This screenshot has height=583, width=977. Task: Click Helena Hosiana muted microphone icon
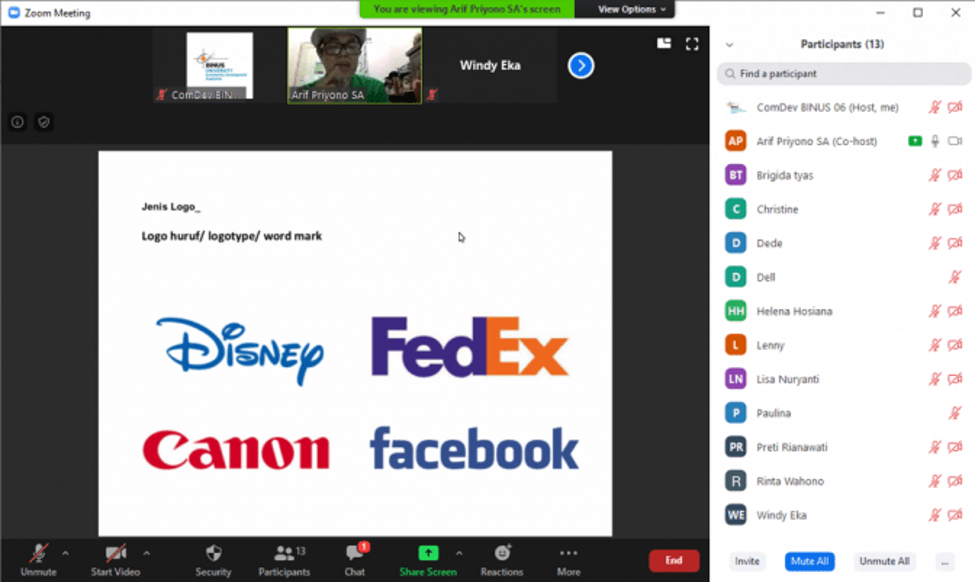935,311
